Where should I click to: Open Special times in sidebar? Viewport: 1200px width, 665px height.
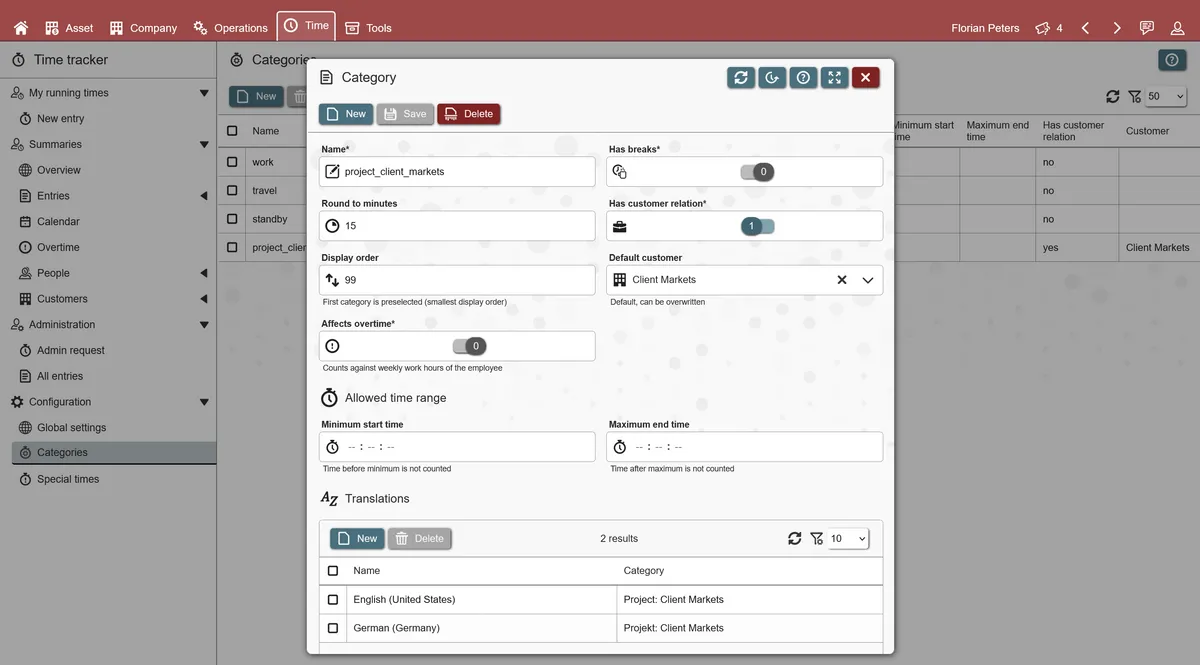[68, 479]
